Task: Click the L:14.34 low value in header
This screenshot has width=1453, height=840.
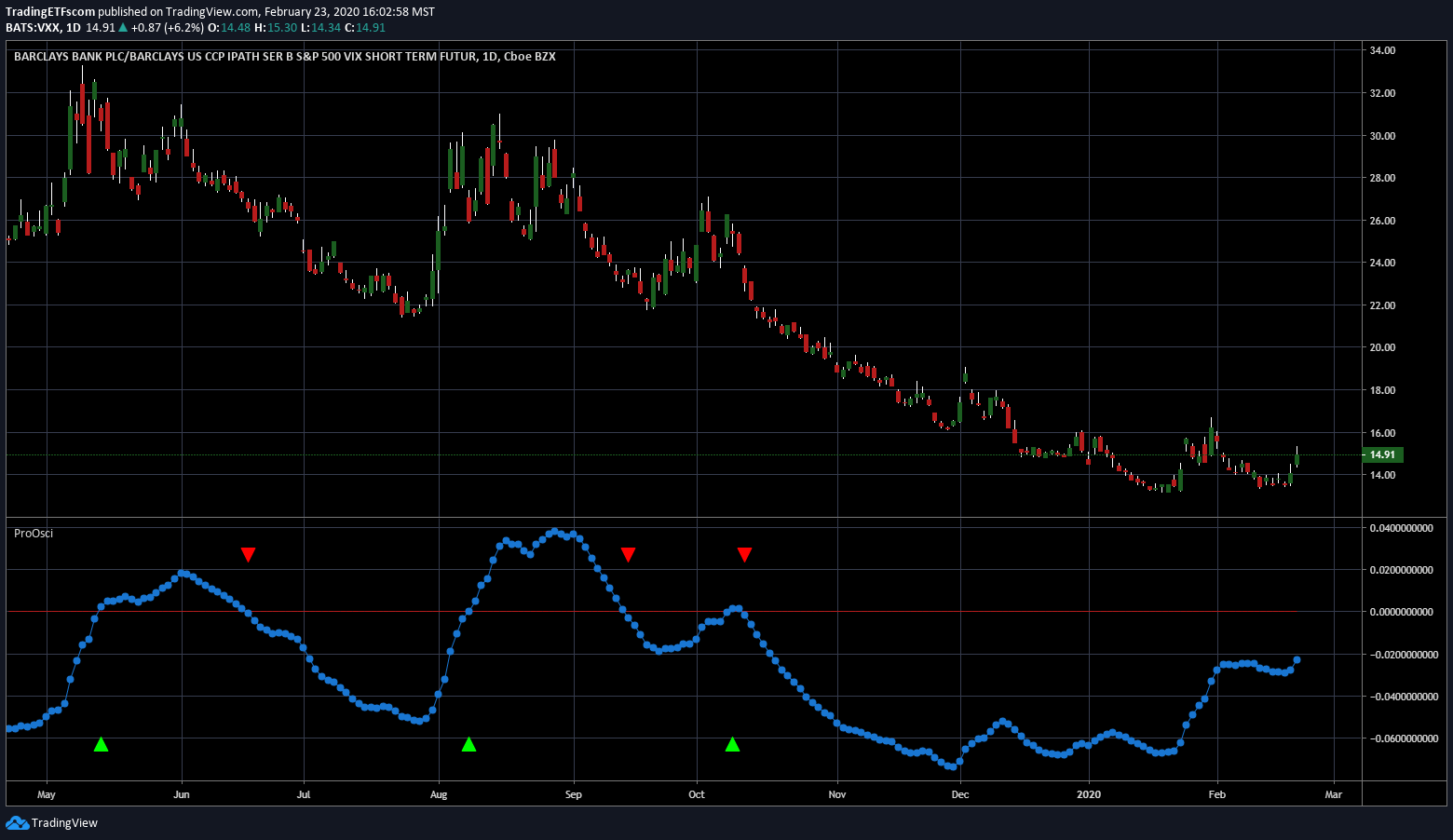Action: point(321,28)
